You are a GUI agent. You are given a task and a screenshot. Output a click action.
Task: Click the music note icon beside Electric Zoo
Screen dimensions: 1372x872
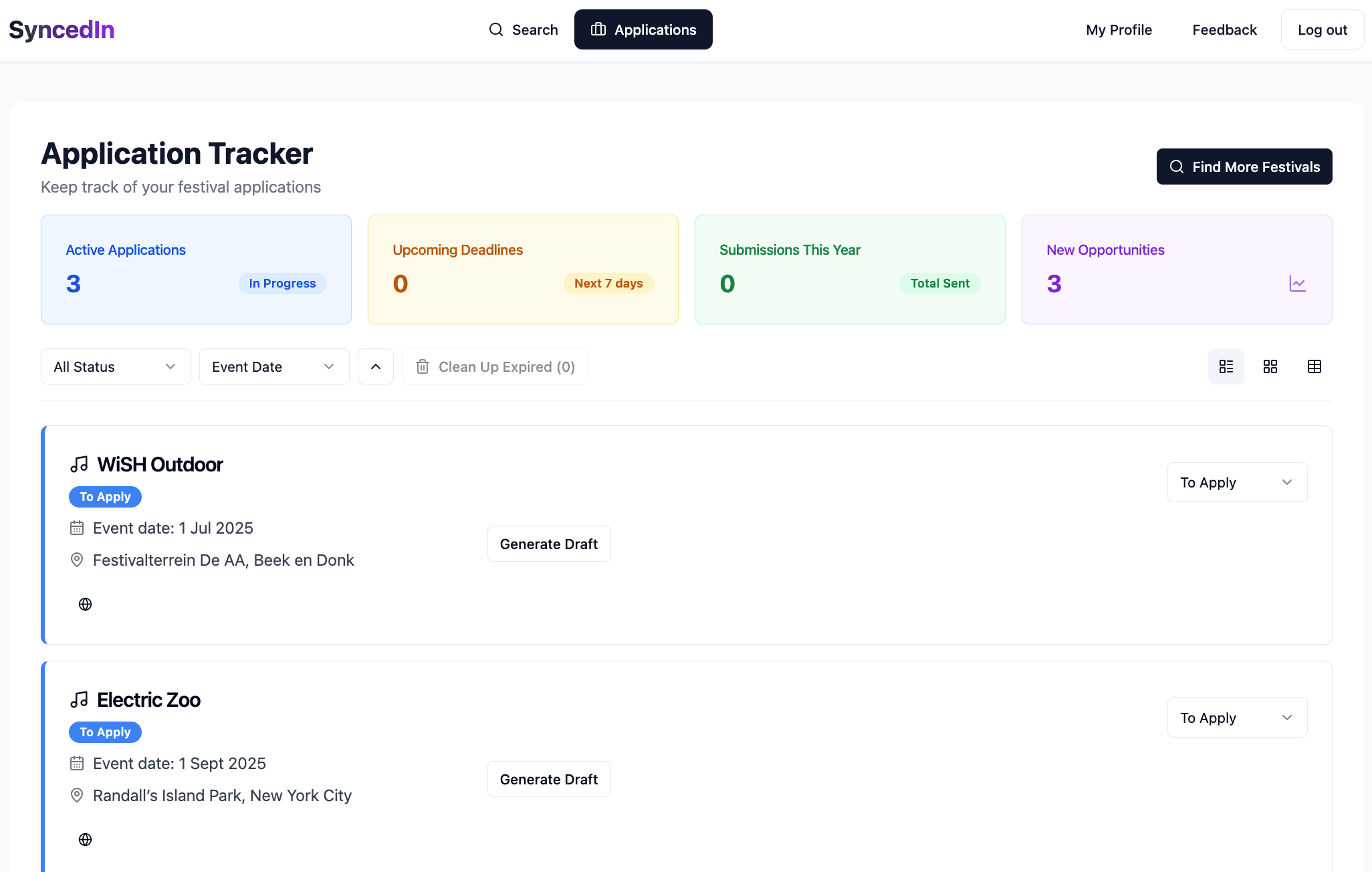pyautogui.click(x=79, y=699)
